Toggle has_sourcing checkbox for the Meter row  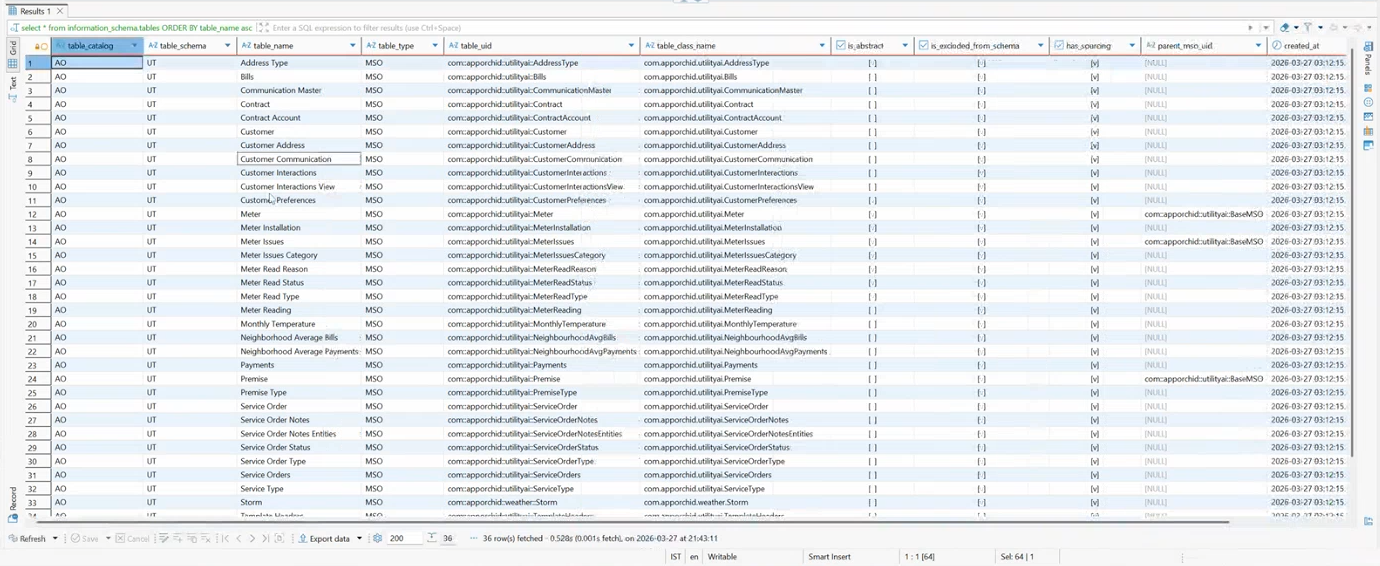pyautogui.click(x=1095, y=214)
